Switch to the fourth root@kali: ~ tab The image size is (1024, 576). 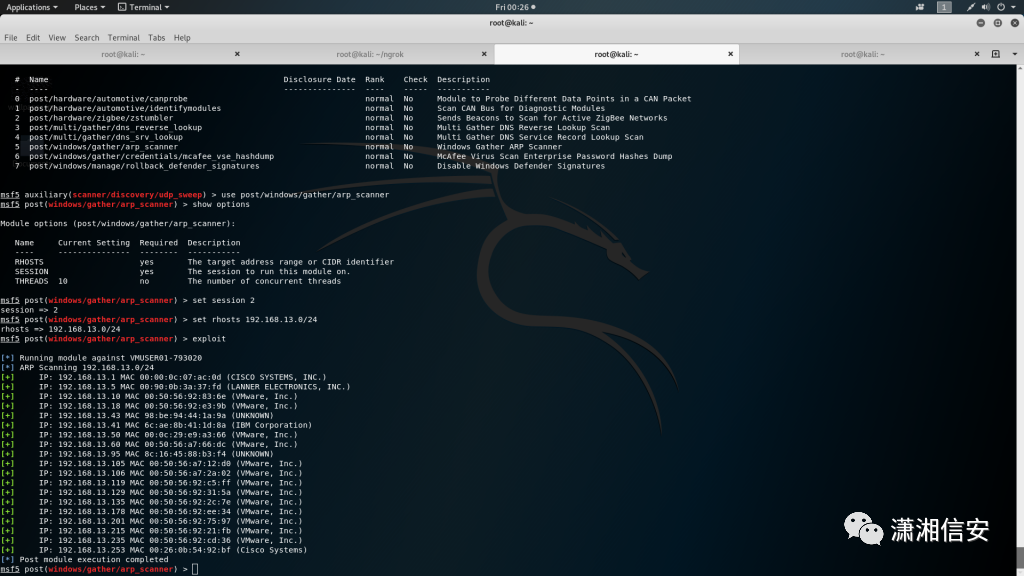[x=862, y=54]
